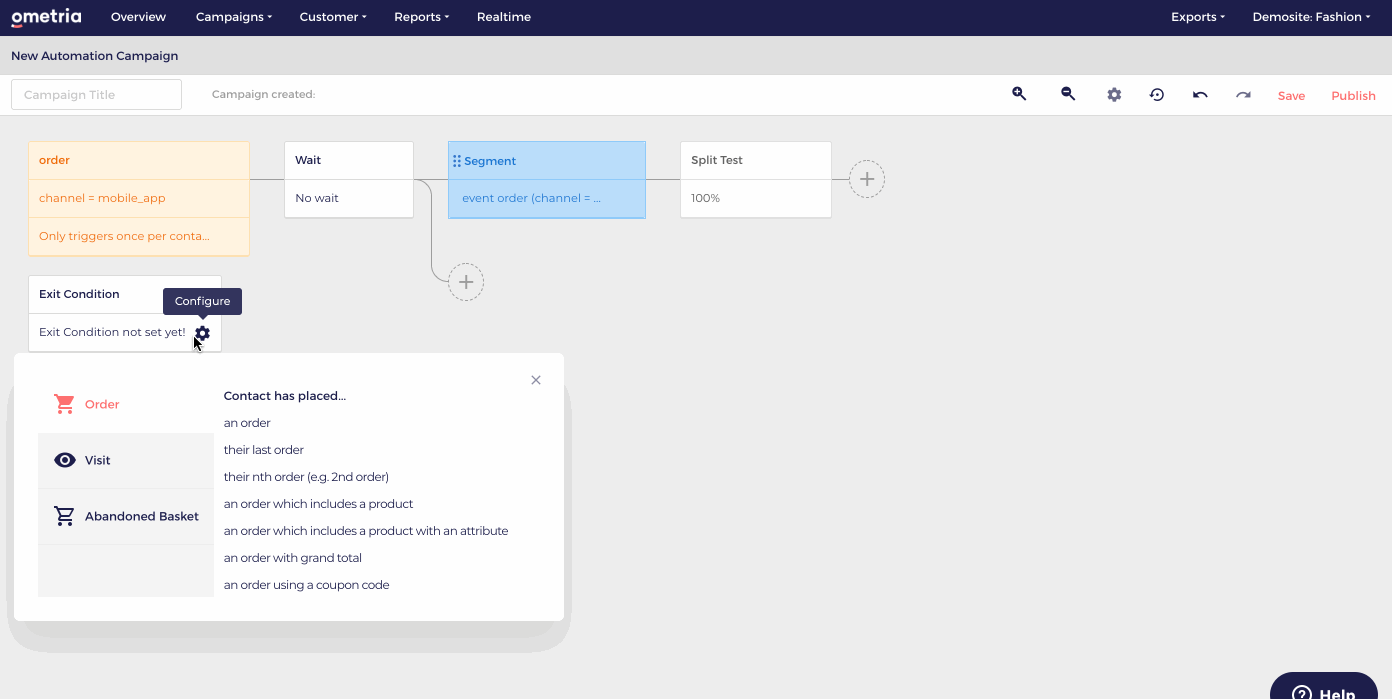Click the Campaign Title input field
This screenshot has height=699, width=1392.
coord(96,95)
